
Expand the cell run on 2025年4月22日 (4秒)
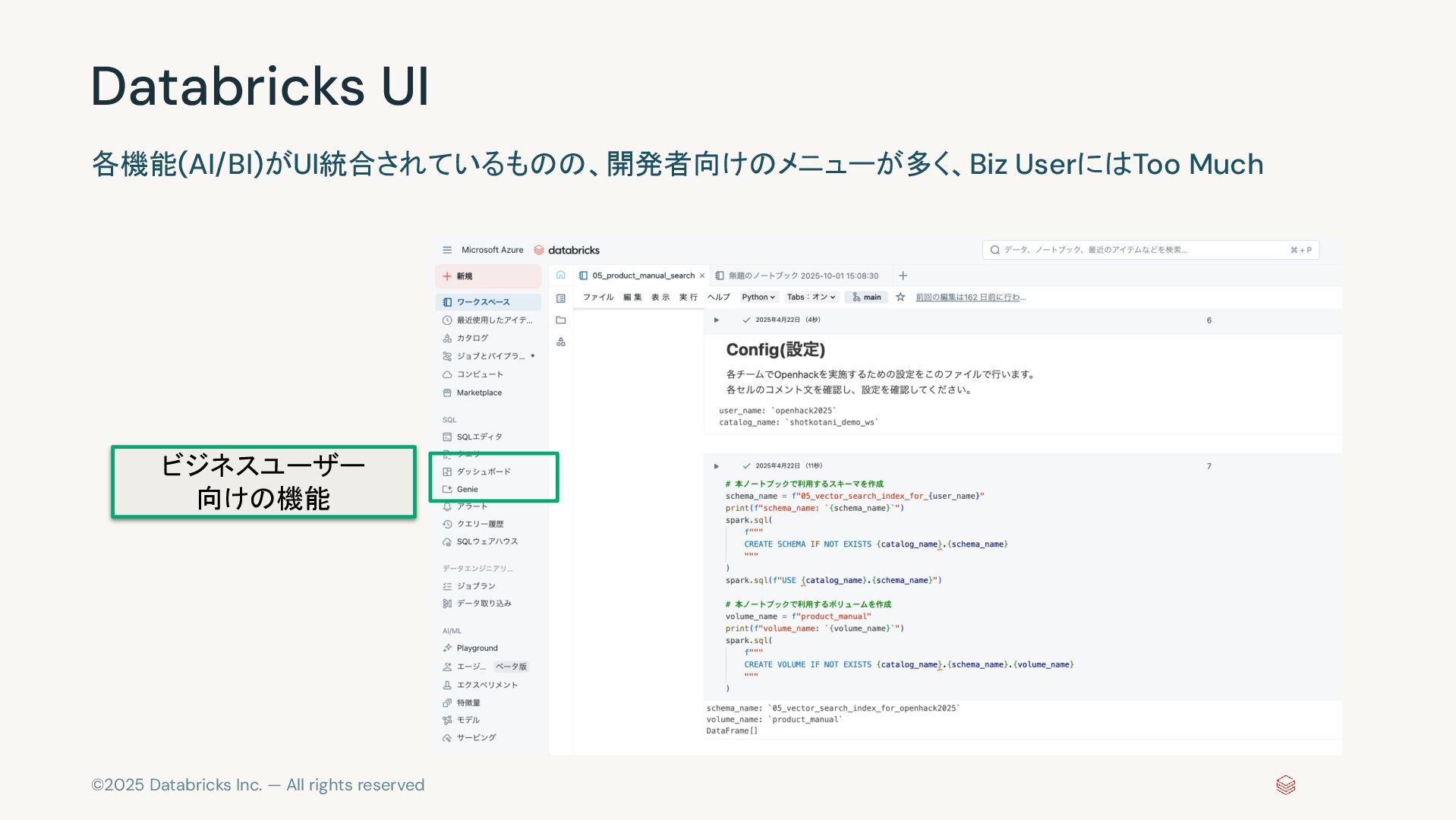[x=717, y=320]
